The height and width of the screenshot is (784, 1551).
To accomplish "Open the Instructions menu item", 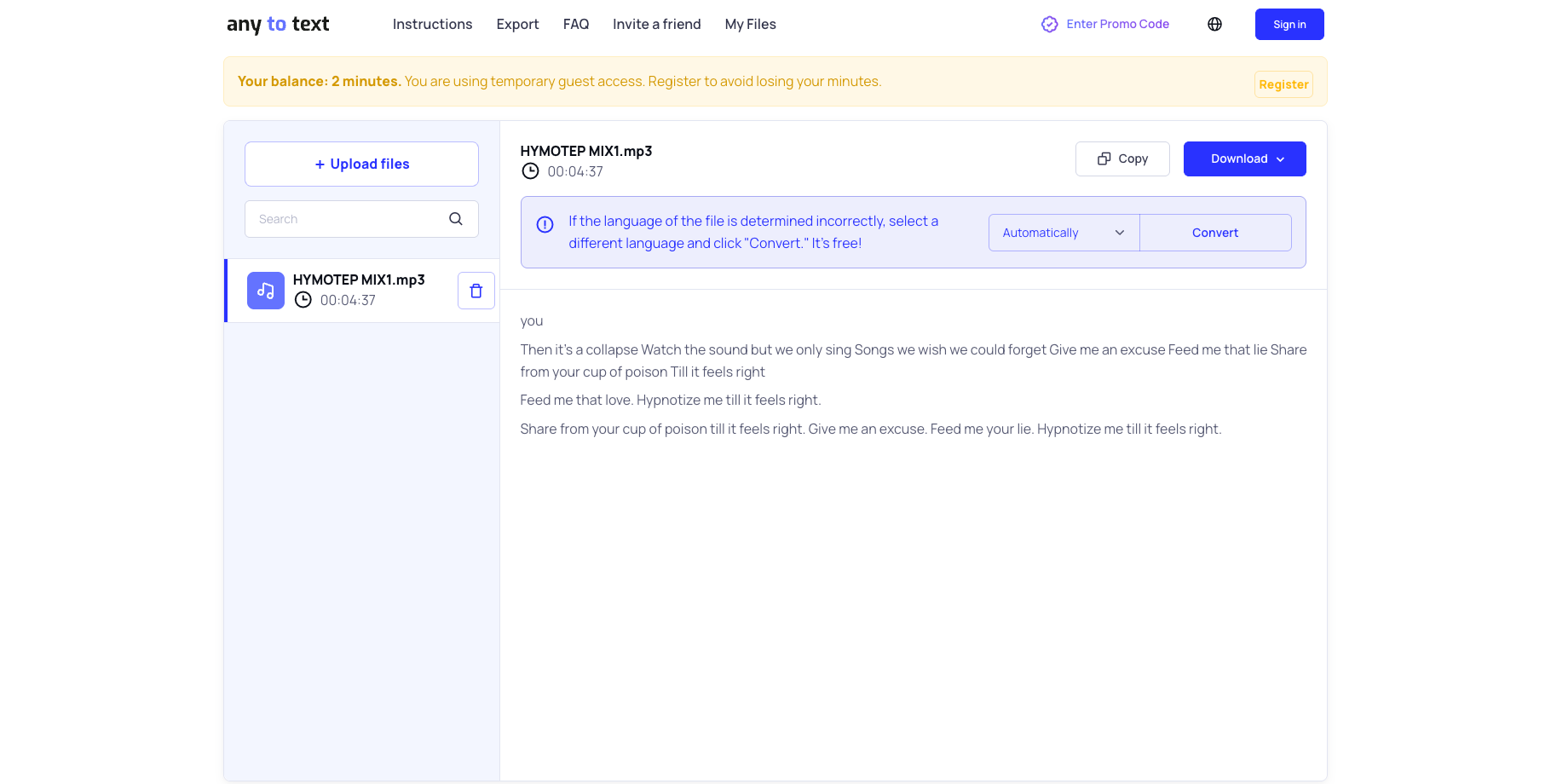I will pos(432,24).
